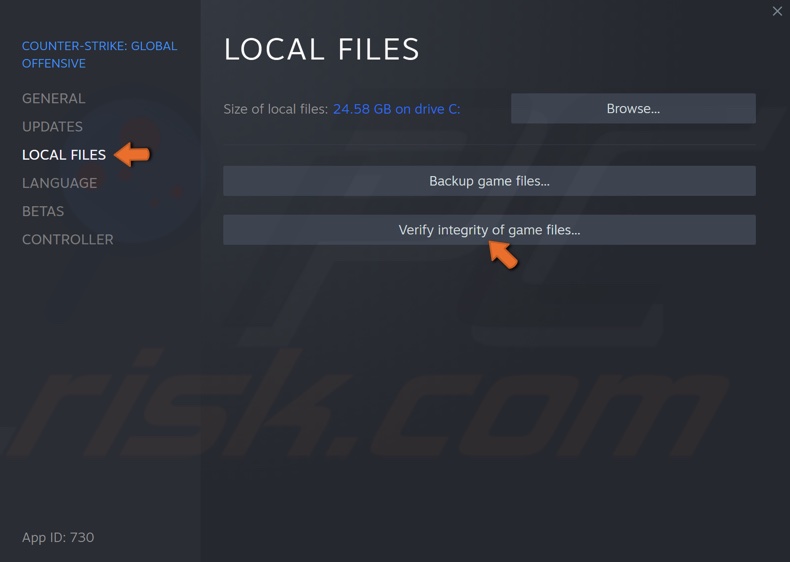The height and width of the screenshot is (562, 790).
Task: Select the Local Files tab
Action: [x=64, y=155]
